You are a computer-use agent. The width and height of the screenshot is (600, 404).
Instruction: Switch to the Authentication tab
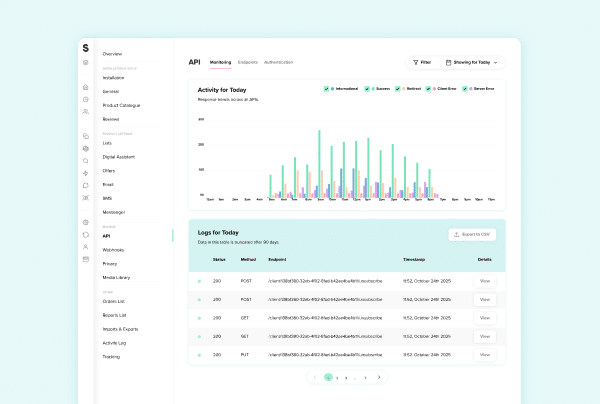pos(279,62)
